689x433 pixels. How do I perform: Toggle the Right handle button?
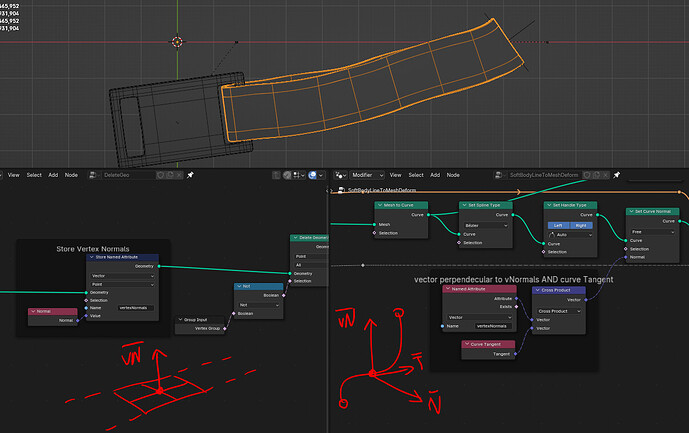(581, 226)
